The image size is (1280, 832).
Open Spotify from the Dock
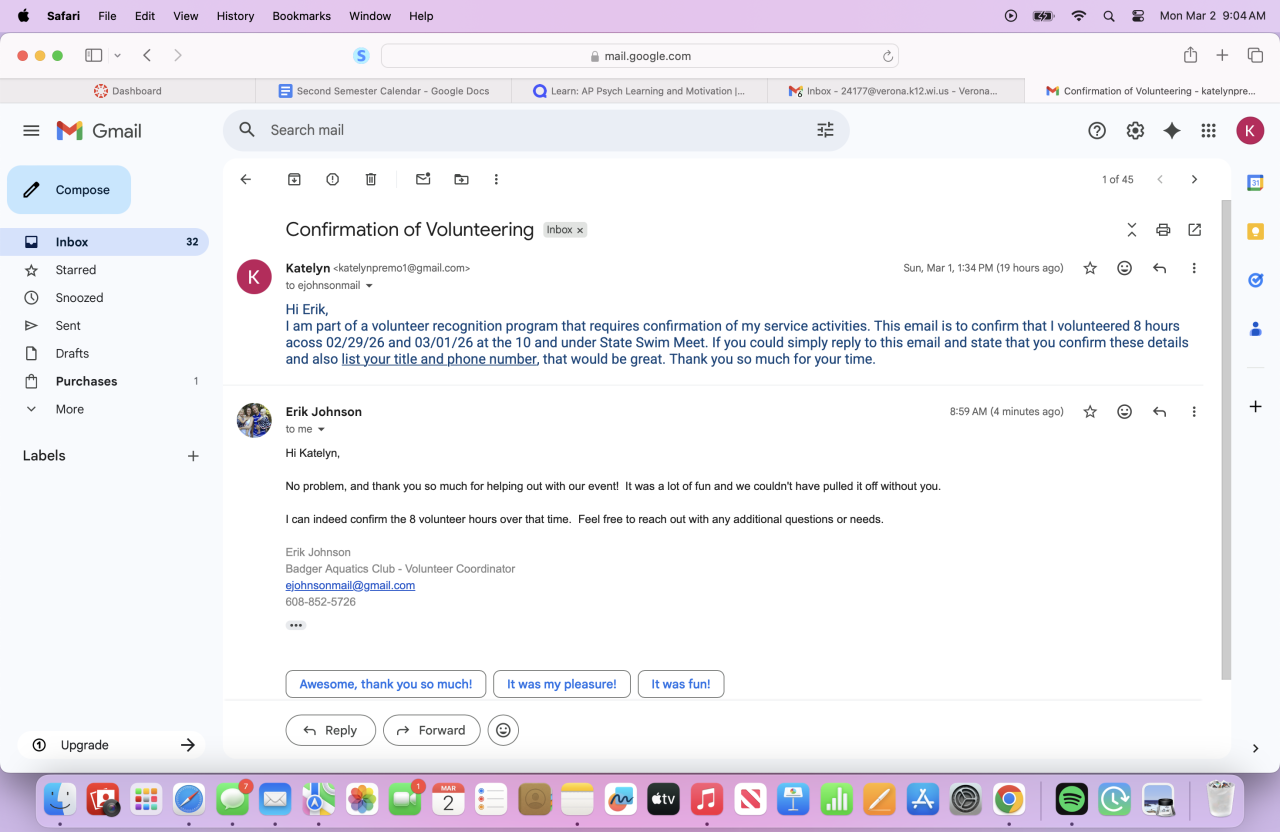coord(1071,799)
